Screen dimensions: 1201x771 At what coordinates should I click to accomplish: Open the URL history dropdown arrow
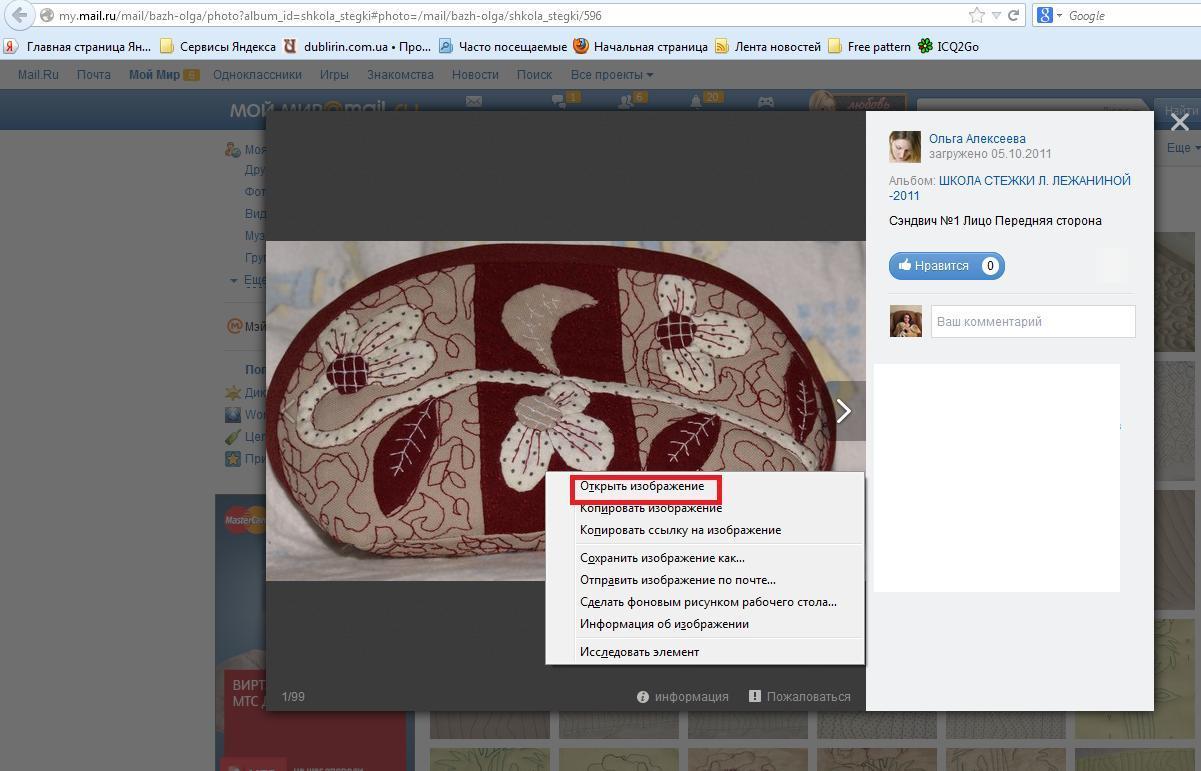pyautogui.click(x=997, y=16)
